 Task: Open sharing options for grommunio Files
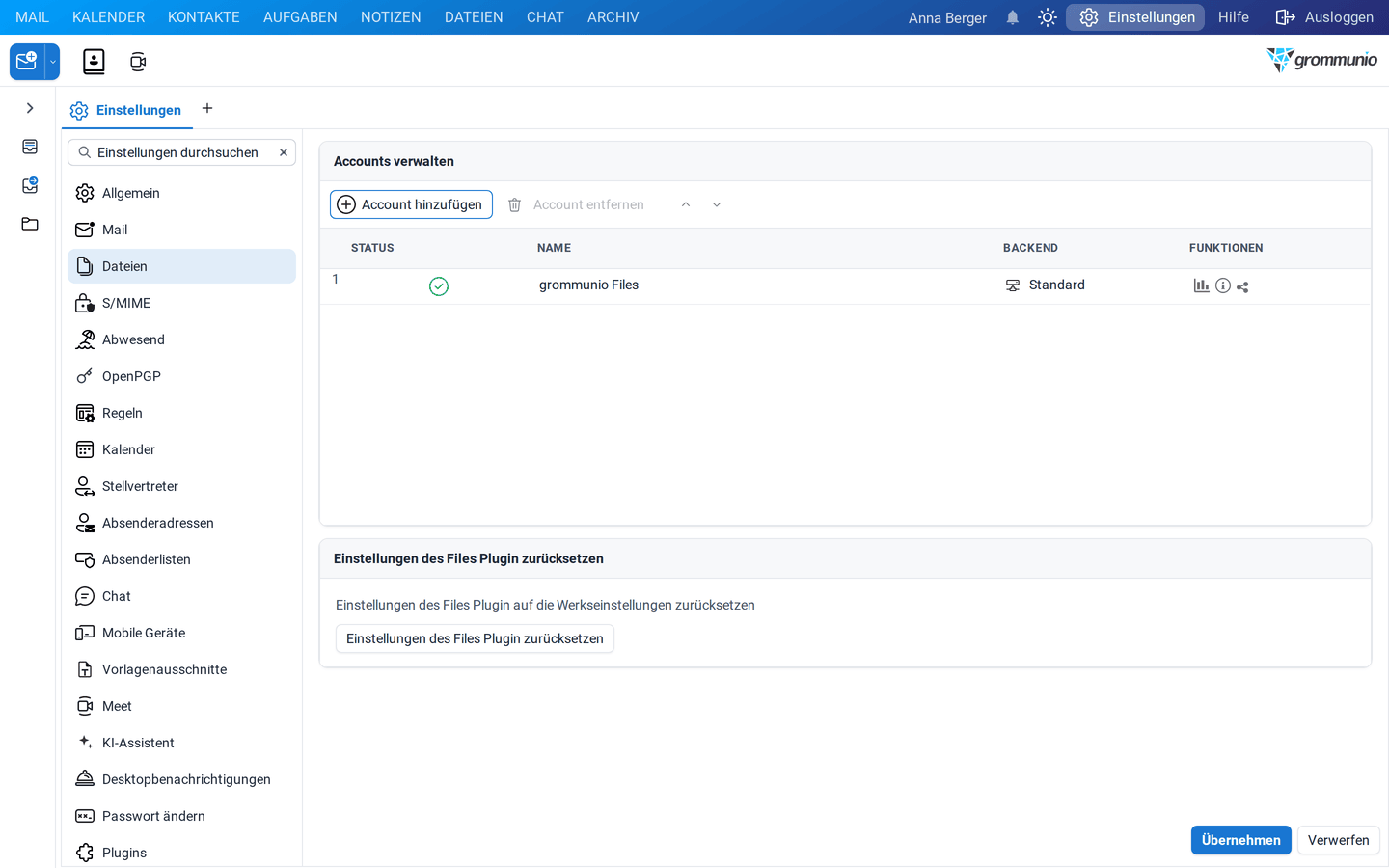[1242, 286]
